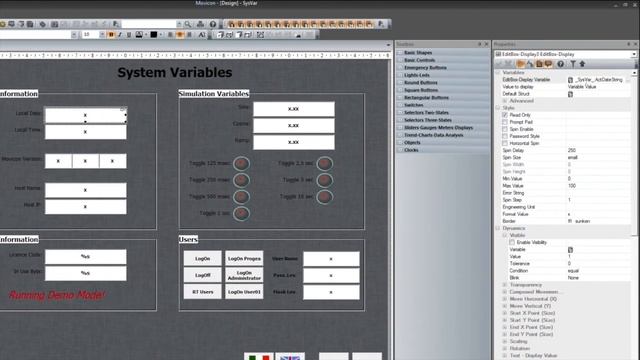The width and height of the screenshot is (640, 360).
Task: Click the RT Users button
Action: point(202,292)
